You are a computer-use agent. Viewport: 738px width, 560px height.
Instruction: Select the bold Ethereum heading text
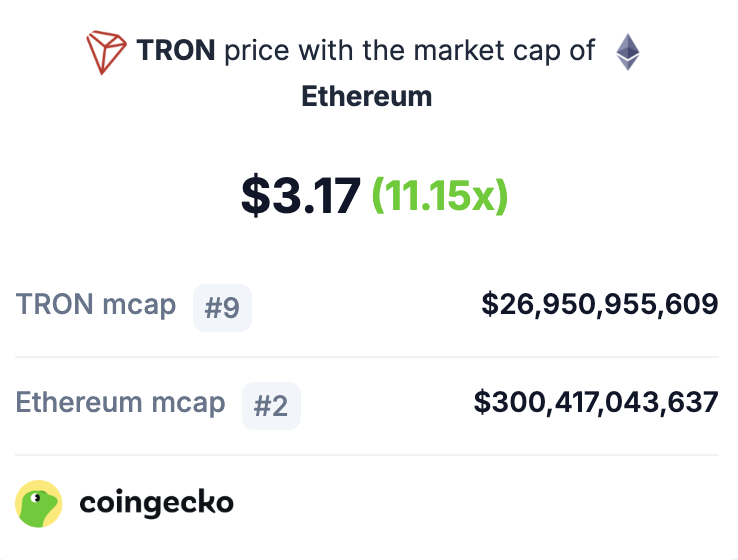367,96
